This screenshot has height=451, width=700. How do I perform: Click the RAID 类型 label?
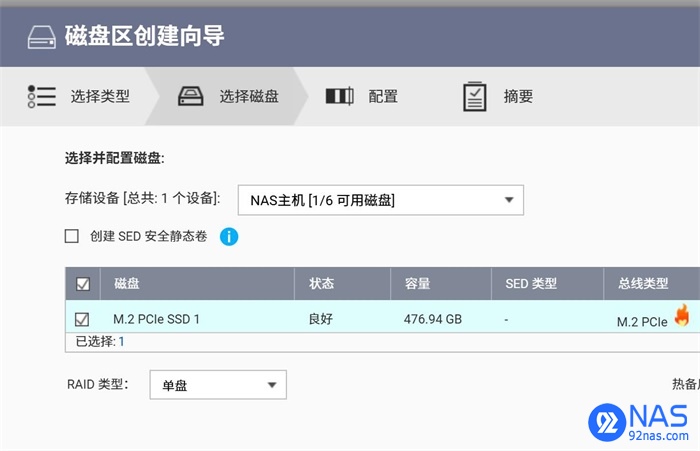[97, 384]
